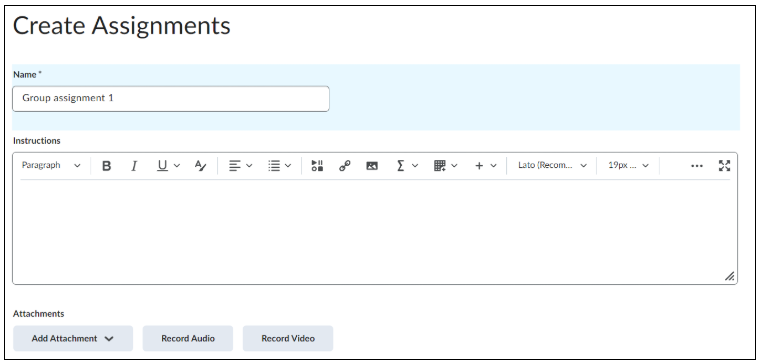The width and height of the screenshot is (759, 362).
Task: Expand the Lato font family dropdown
Action: 552,166
